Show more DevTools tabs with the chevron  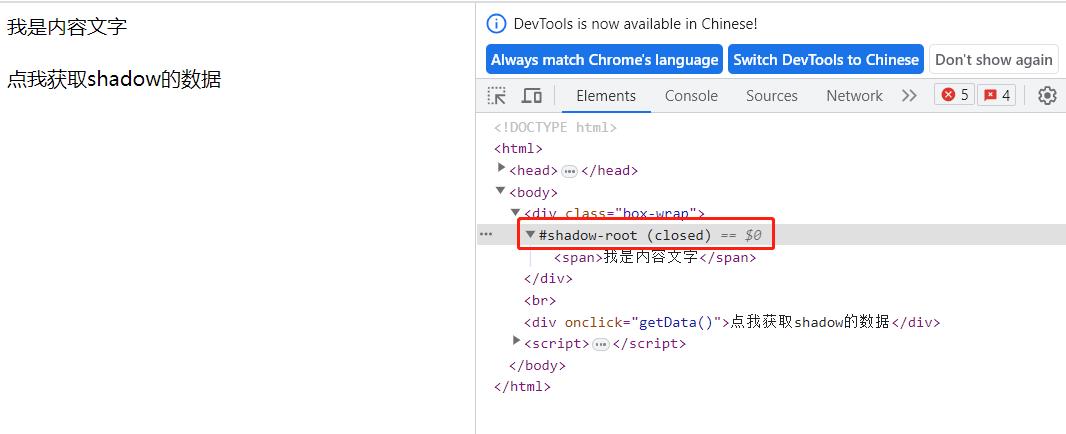[x=909, y=96]
